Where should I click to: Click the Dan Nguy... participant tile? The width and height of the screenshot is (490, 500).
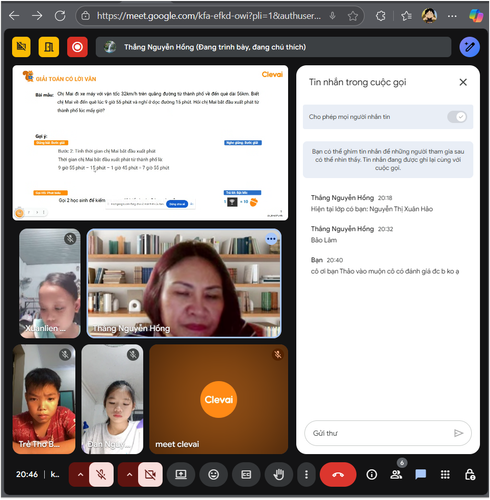pos(112,399)
